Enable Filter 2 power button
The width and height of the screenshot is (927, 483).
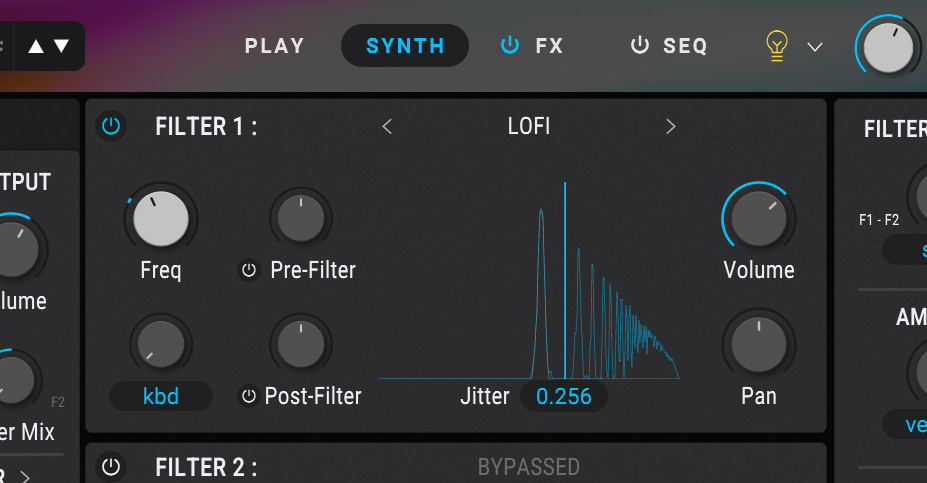click(x=111, y=467)
